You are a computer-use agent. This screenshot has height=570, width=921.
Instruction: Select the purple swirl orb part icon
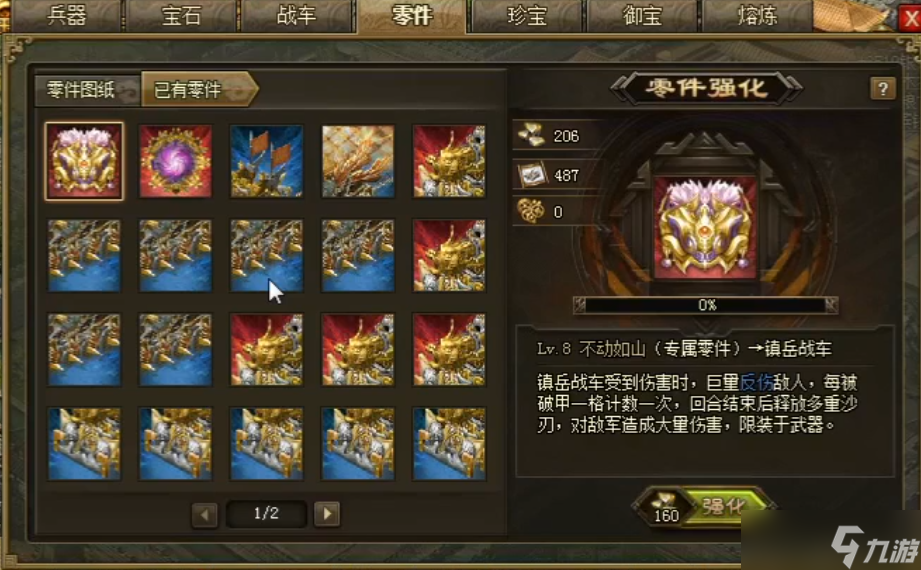[175, 161]
